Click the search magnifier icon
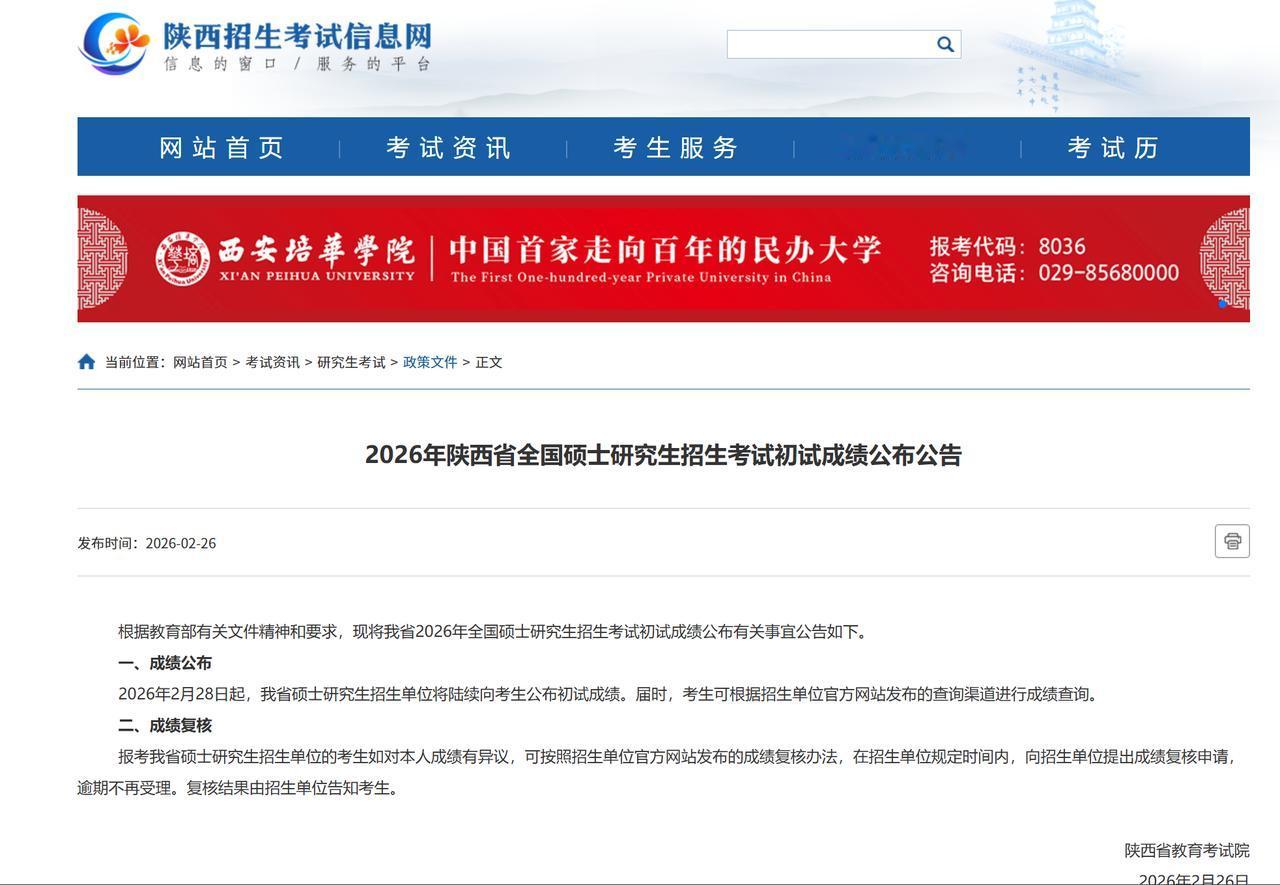The width and height of the screenshot is (1280, 885). [944, 44]
